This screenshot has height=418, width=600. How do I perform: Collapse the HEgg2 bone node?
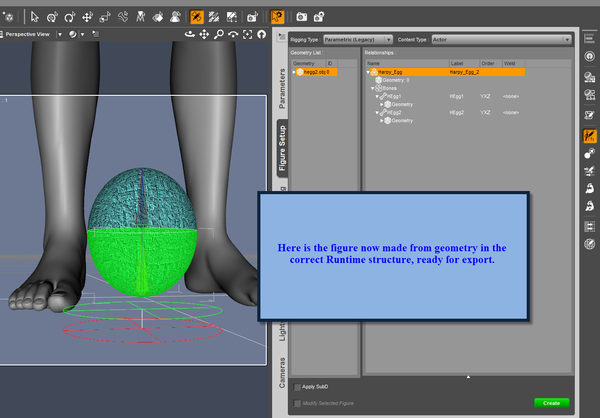point(377,113)
